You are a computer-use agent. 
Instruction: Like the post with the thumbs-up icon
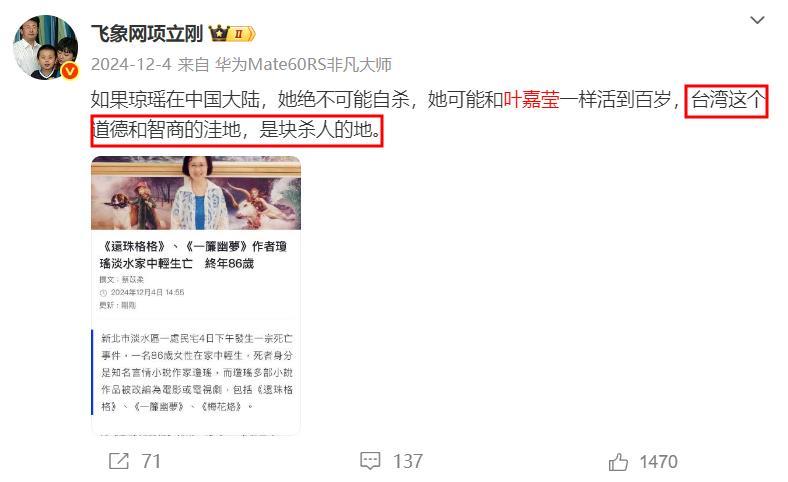click(x=618, y=461)
